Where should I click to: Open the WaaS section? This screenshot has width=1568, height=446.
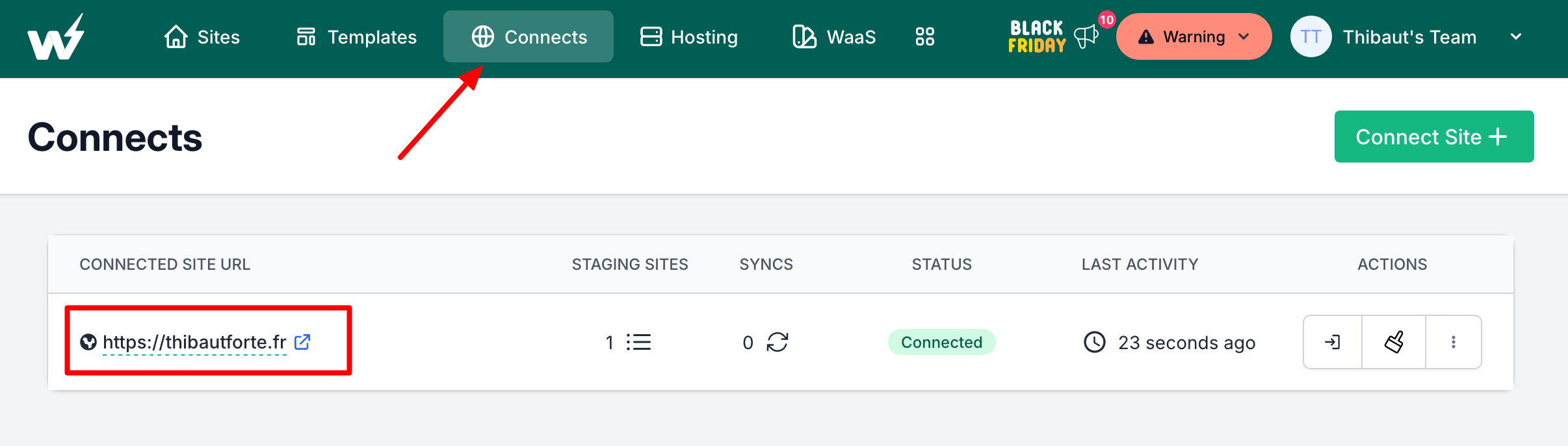(834, 37)
